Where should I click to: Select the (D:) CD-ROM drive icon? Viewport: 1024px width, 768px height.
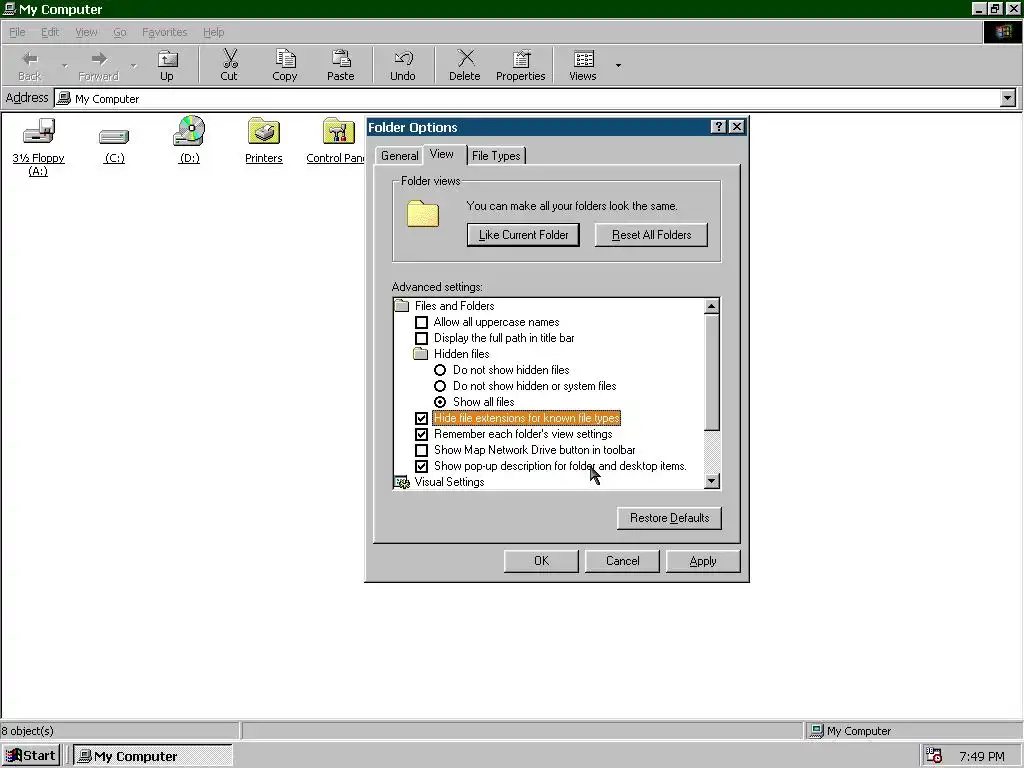pos(189,131)
